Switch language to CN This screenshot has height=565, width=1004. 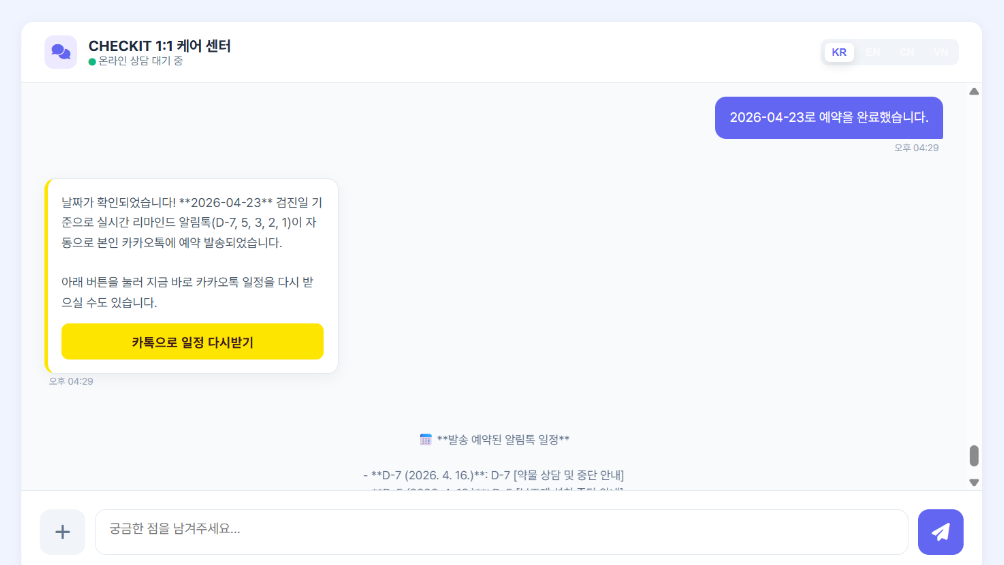[906, 52]
